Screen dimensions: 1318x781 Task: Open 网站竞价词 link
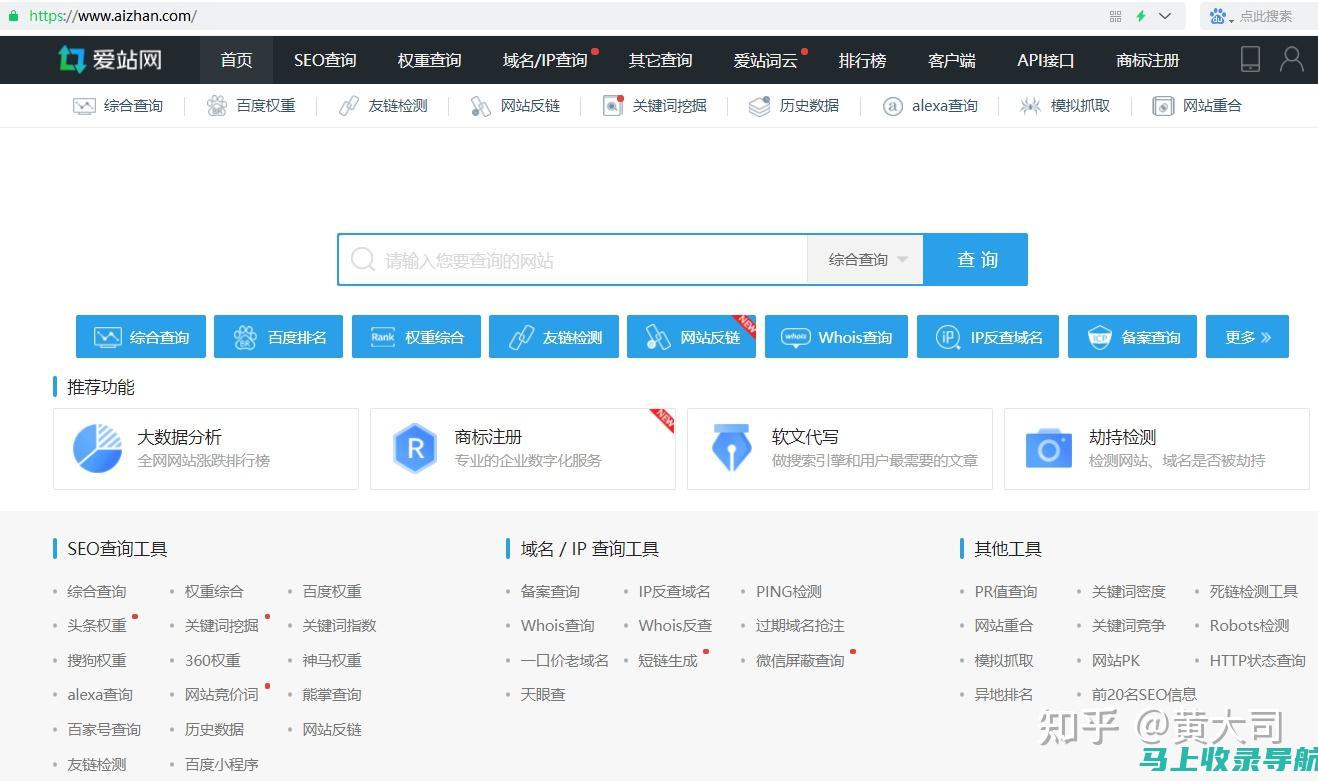point(222,695)
